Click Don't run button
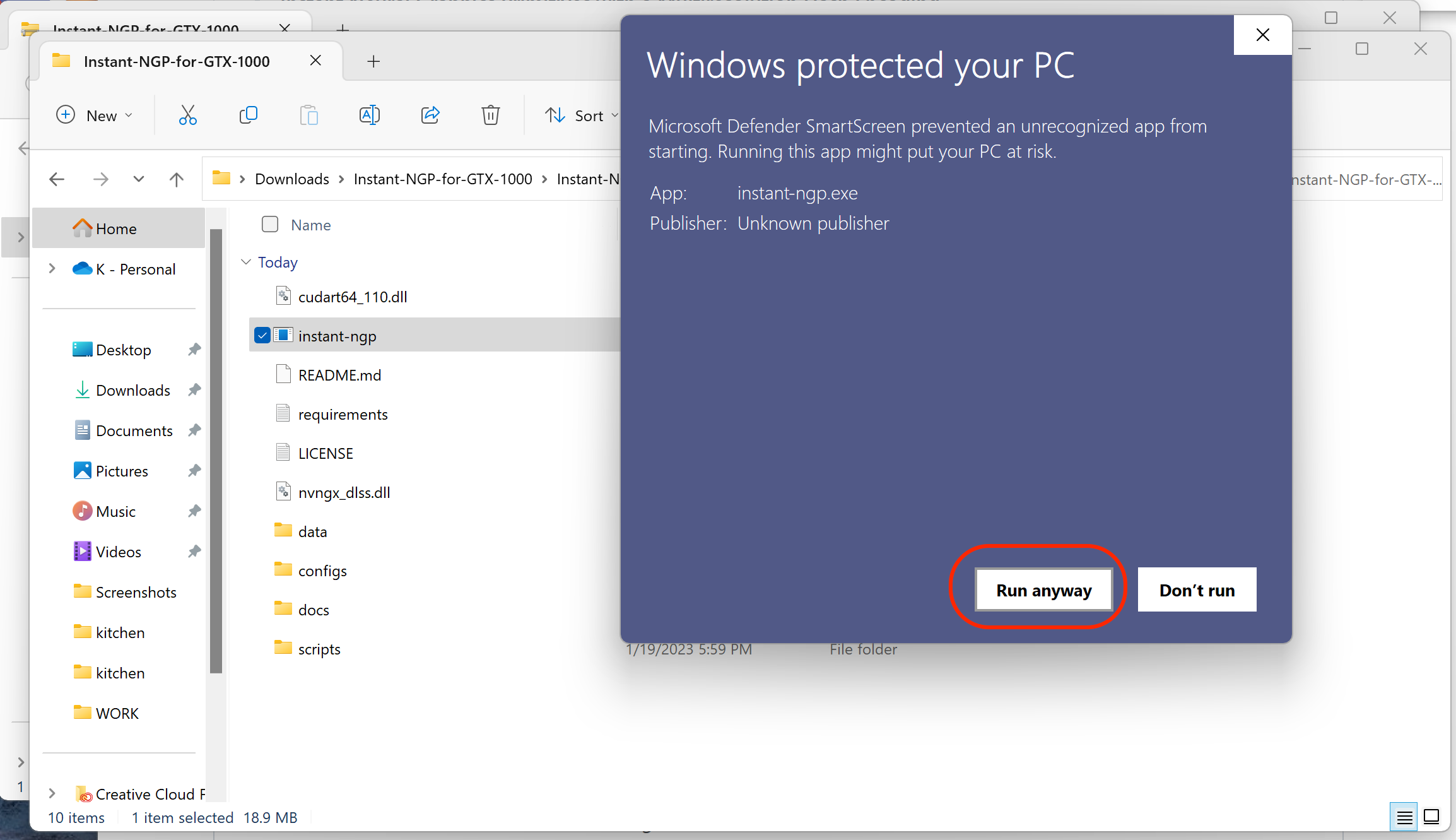1456x840 pixels. tap(1197, 590)
